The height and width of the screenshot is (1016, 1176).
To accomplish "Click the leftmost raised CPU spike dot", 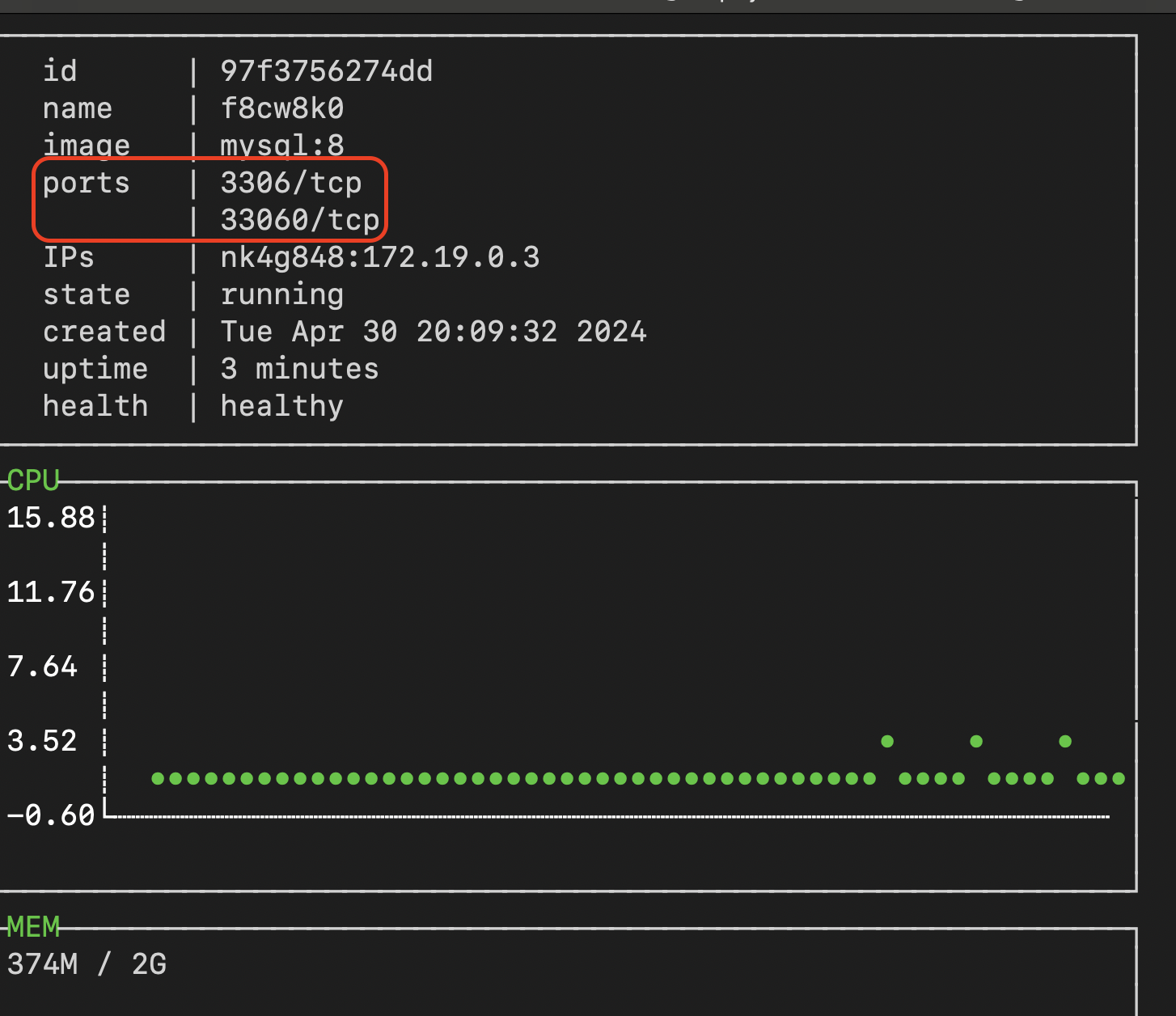I will pyautogui.click(x=887, y=741).
